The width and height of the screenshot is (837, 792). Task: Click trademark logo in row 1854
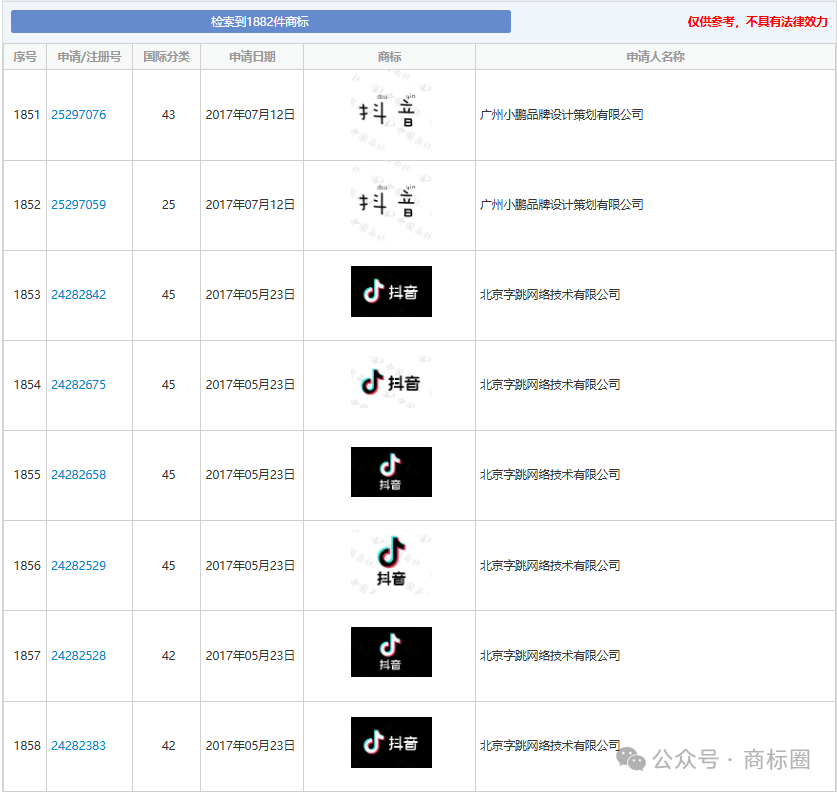(391, 382)
